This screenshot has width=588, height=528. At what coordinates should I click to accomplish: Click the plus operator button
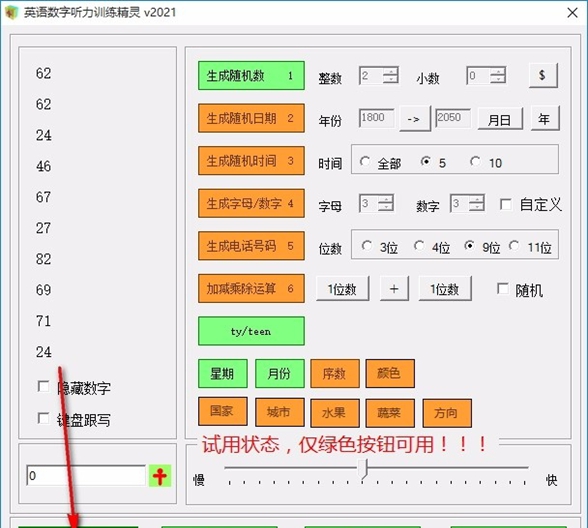coord(394,288)
